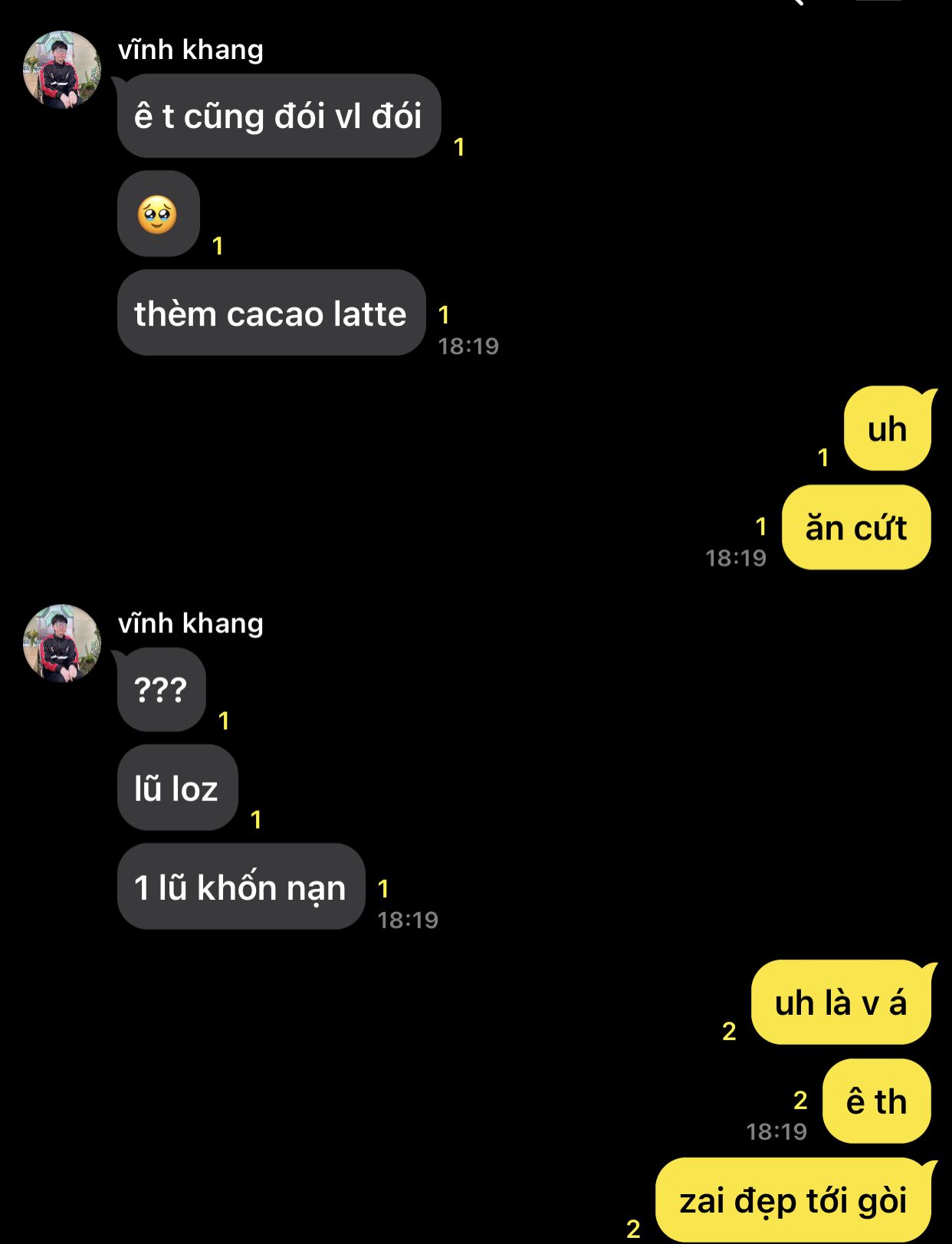Tap the 'uh là v á' bubble
The width and height of the screenshot is (952, 1244).
click(841, 1002)
